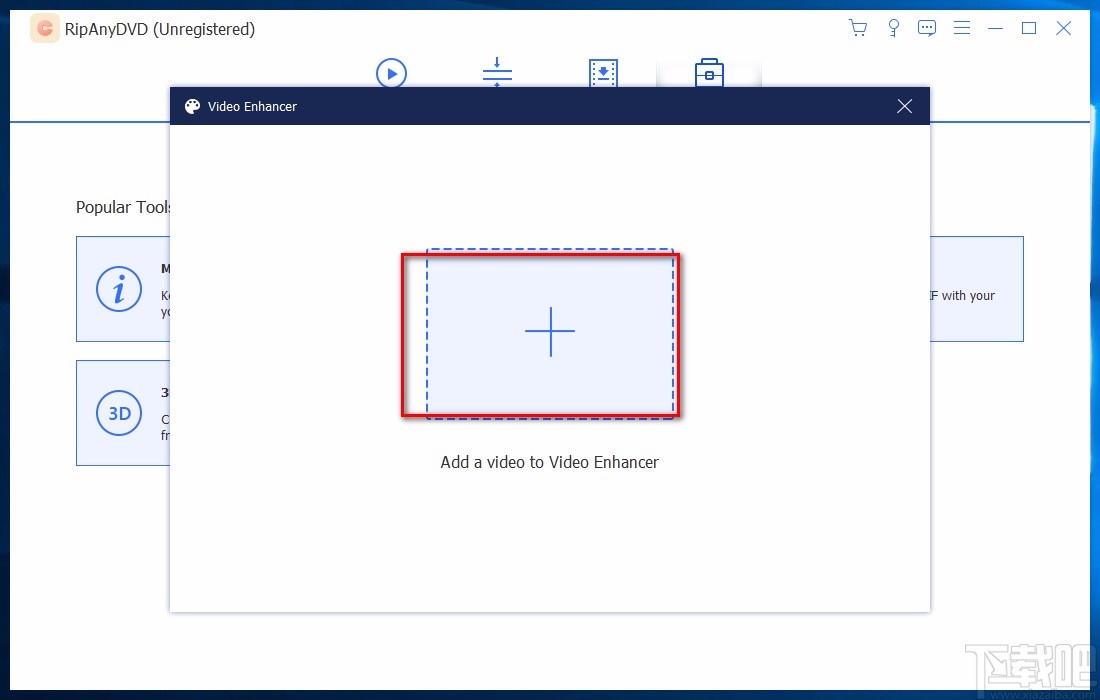Viewport: 1100px width, 700px height.
Task: Switch to the compress/merge tab icon
Action: coord(497,72)
